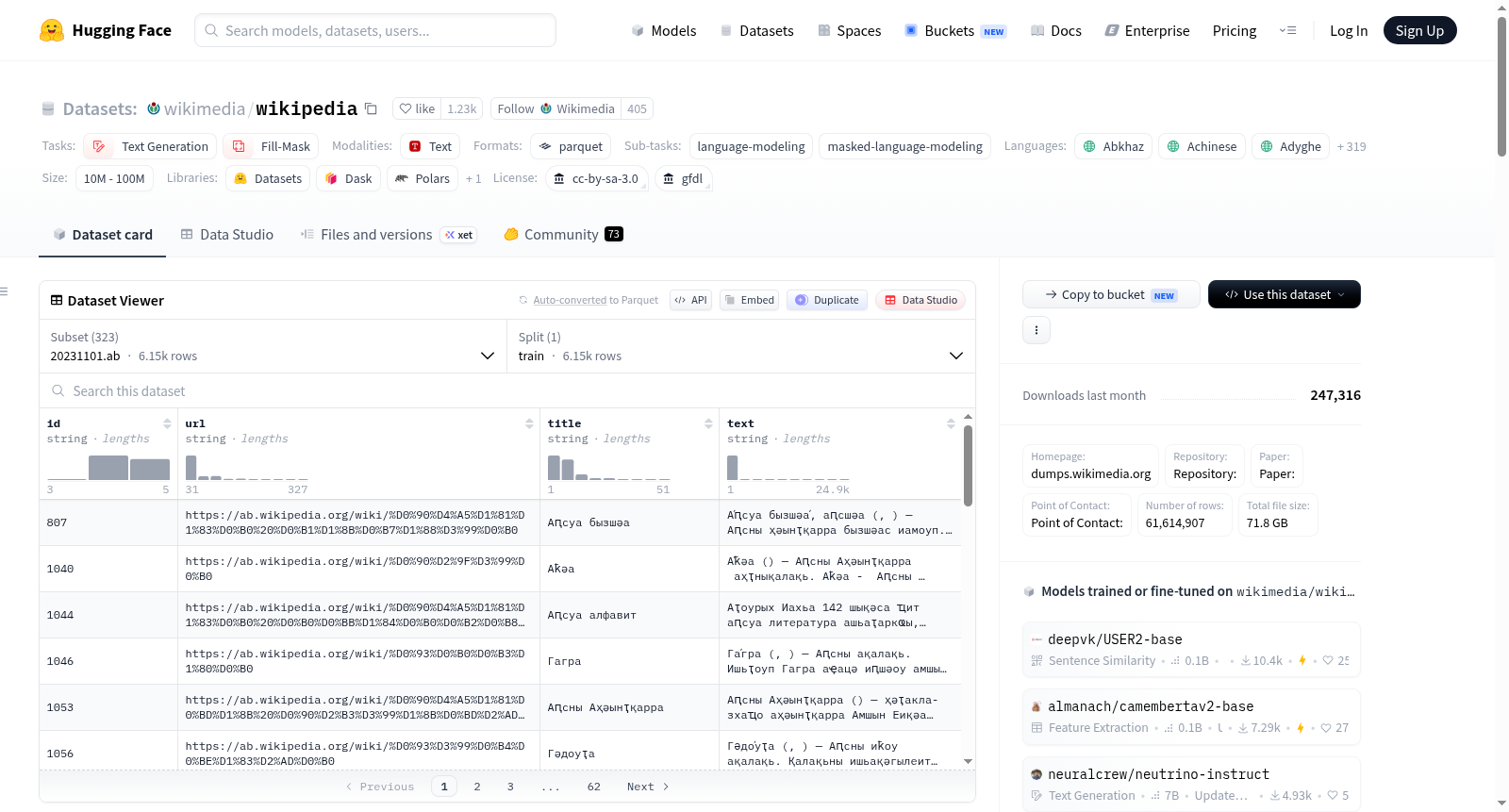Open the Enterprise menu item
1509x812 pixels.
click(1148, 30)
